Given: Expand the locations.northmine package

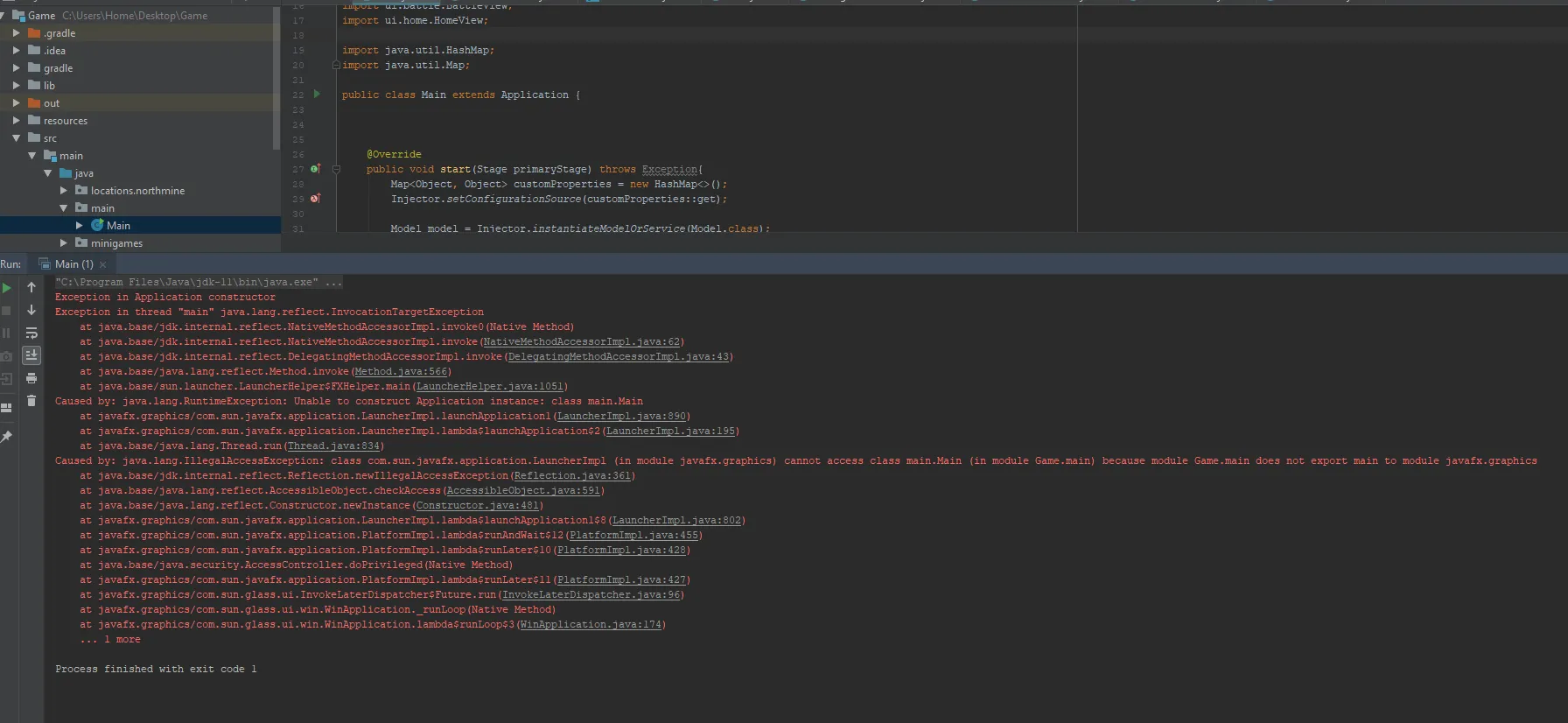Looking at the screenshot, I should tap(63, 190).
